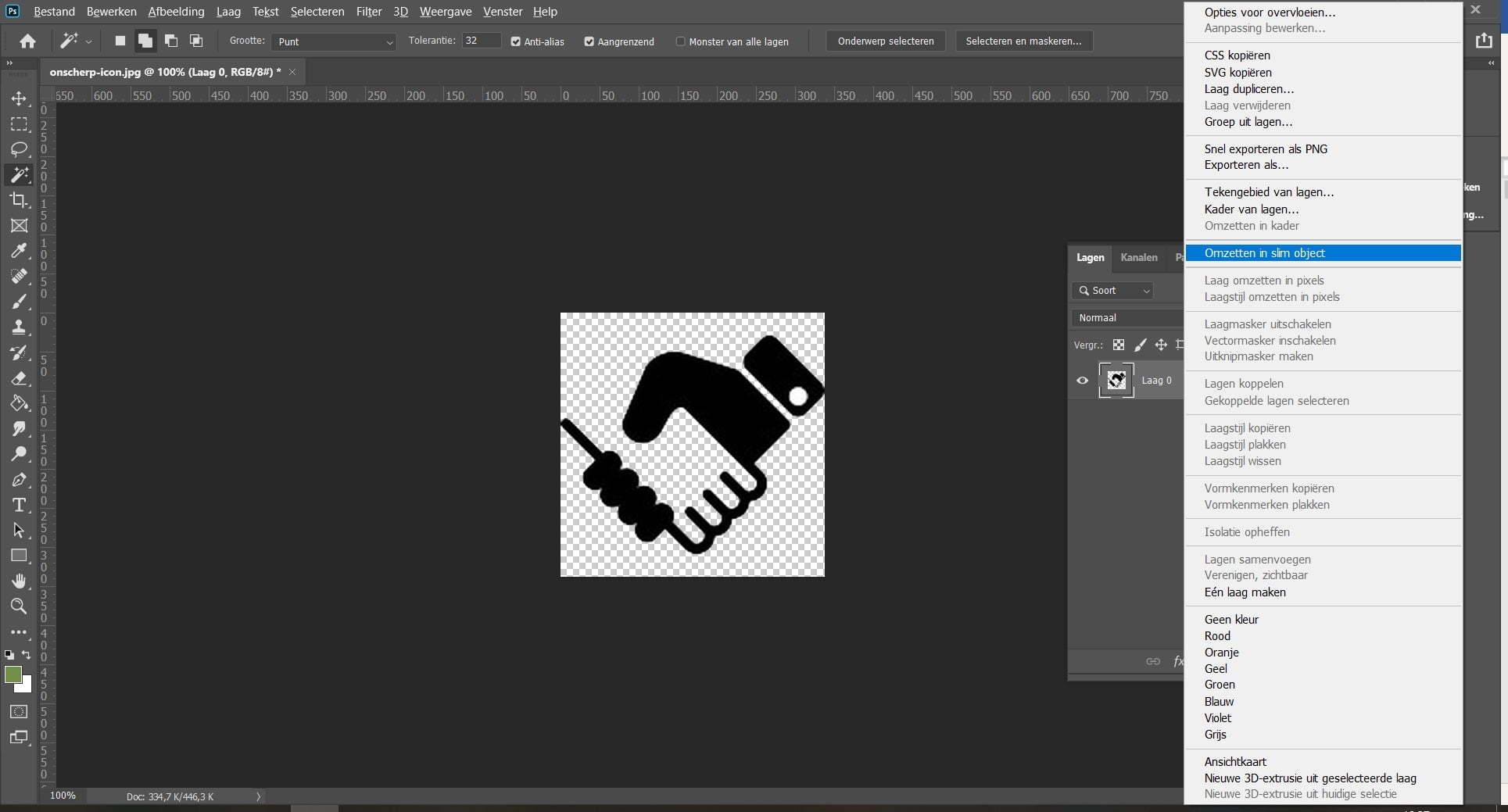Open Magic Wand tool preset picker arrow

[89, 41]
